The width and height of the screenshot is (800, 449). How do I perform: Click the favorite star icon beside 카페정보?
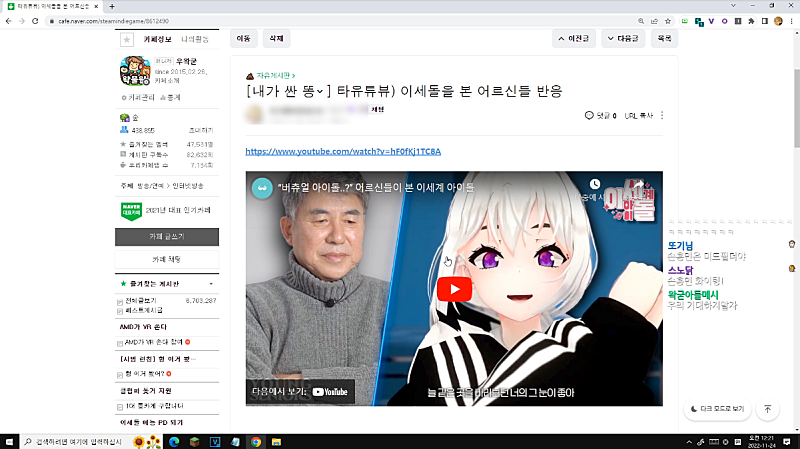click(x=126, y=40)
